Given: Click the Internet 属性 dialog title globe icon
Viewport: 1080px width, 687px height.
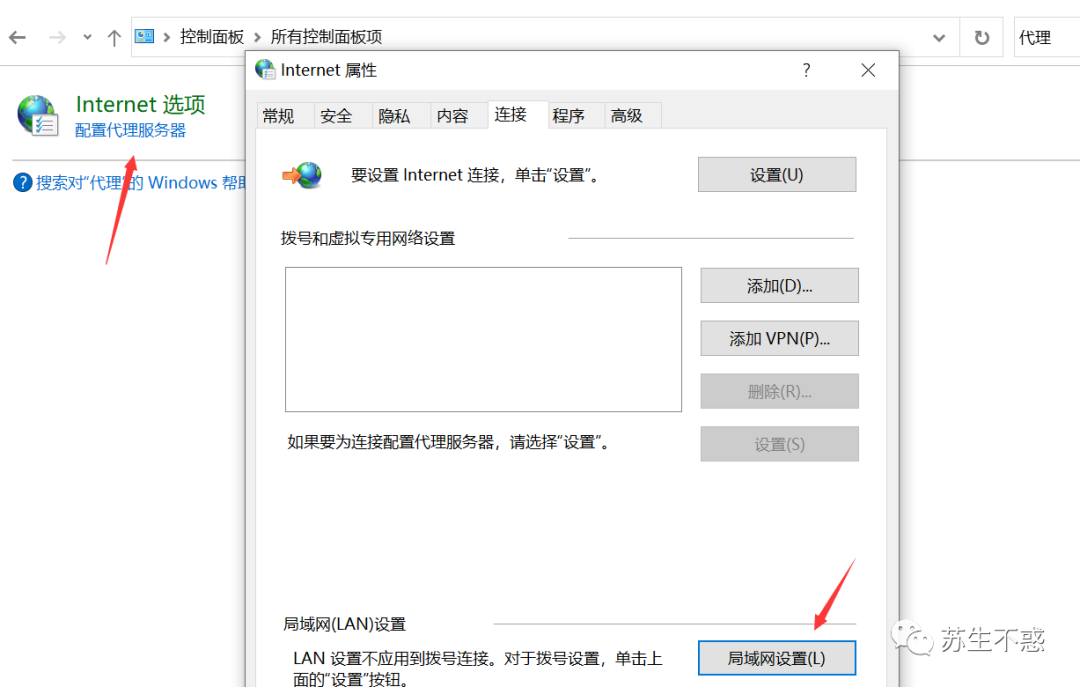Looking at the screenshot, I should 265,70.
